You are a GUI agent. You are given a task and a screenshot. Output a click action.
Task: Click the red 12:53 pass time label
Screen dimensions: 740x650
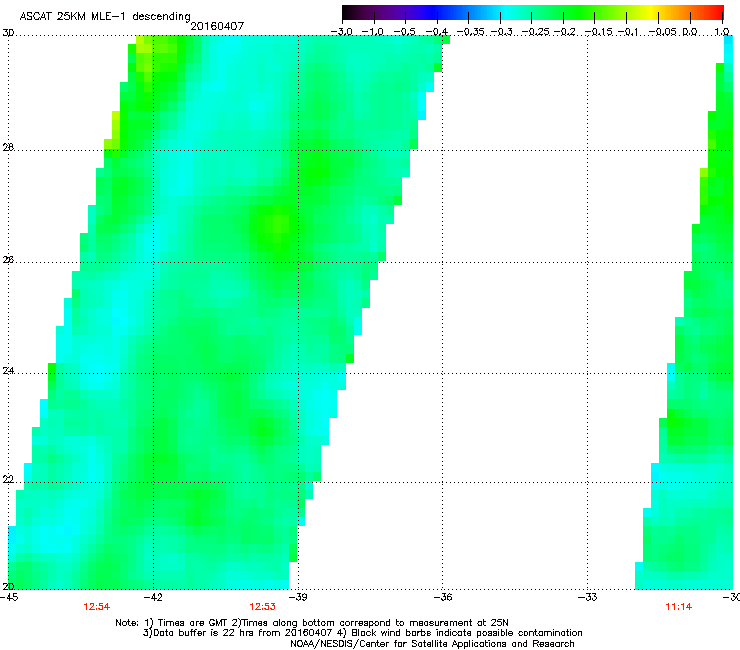(262, 607)
